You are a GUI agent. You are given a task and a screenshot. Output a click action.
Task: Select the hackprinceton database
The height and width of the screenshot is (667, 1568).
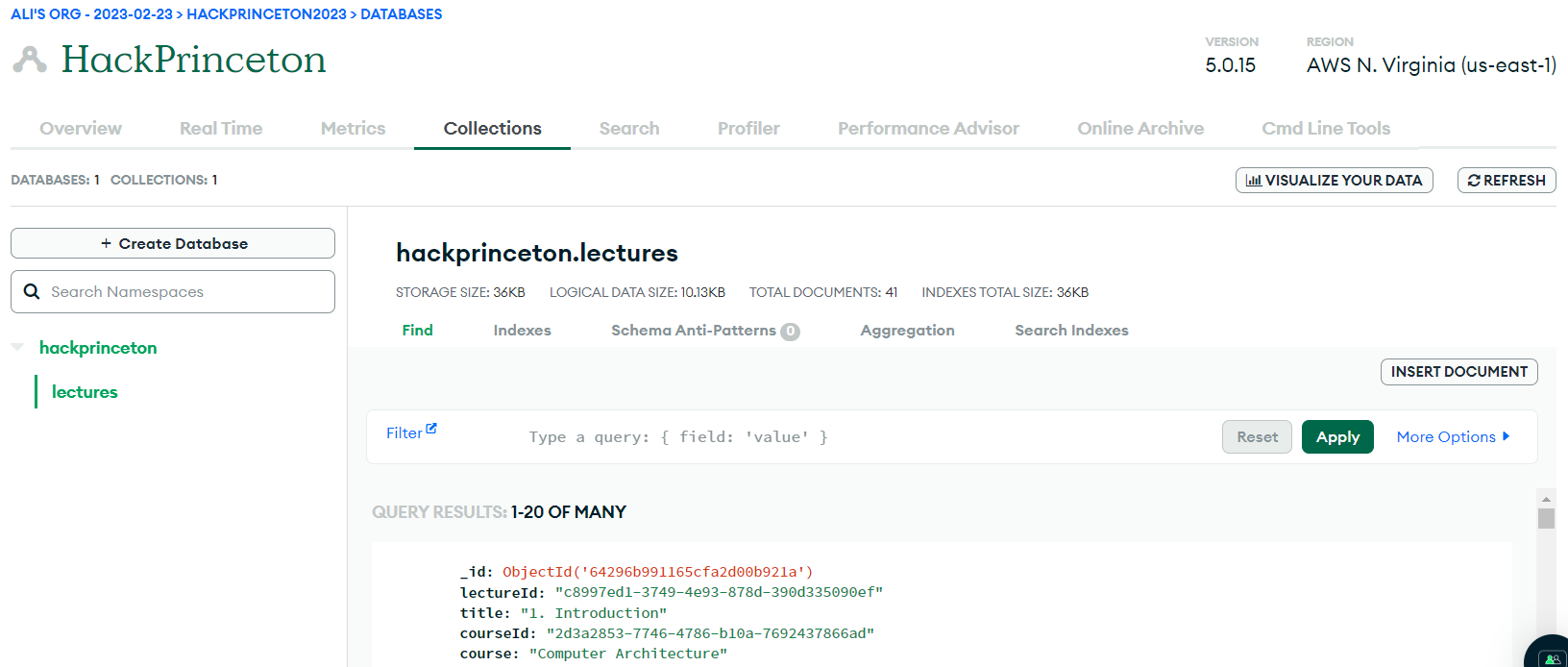tap(98, 347)
